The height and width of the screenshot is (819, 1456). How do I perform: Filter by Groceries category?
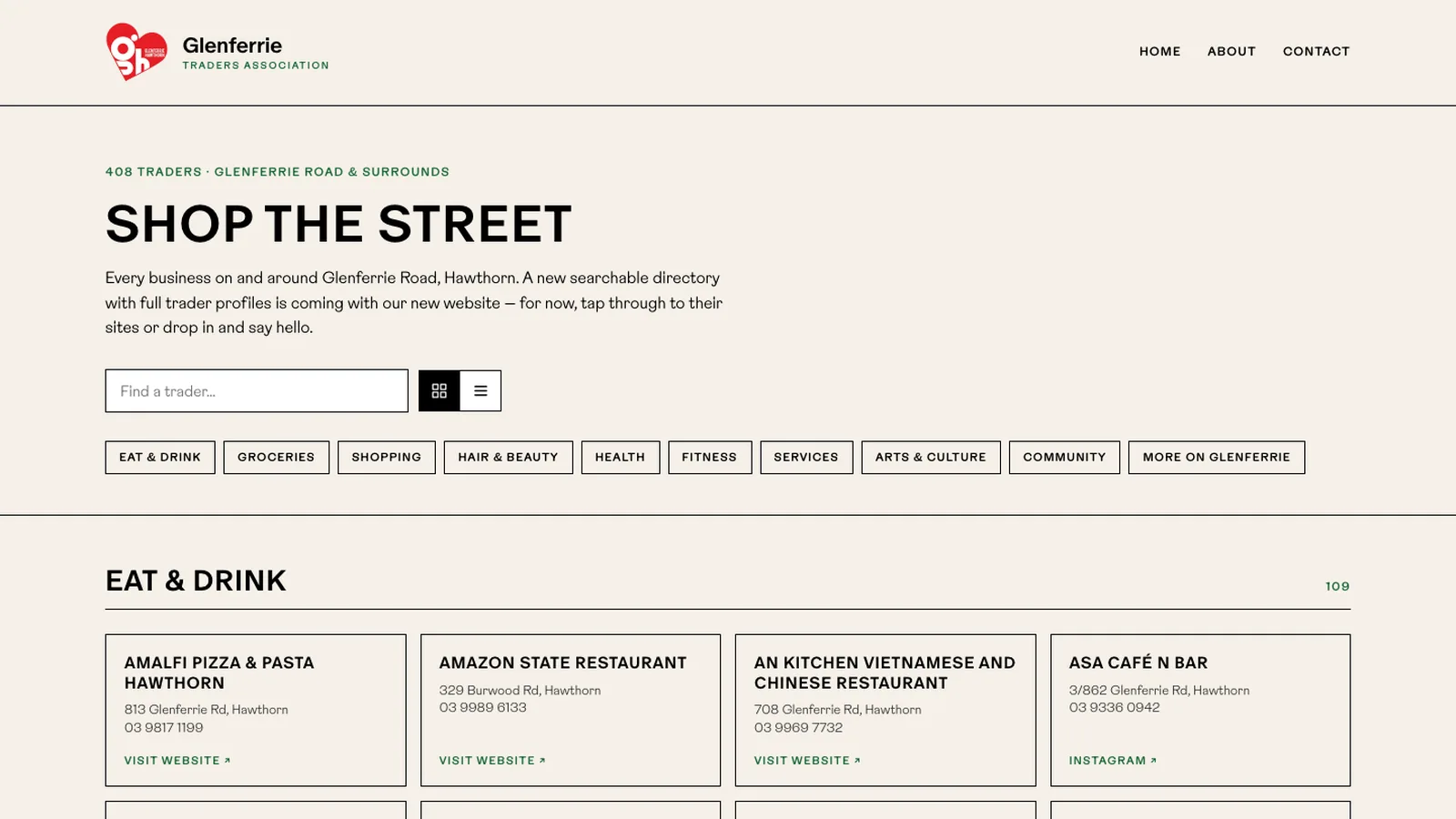pyautogui.click(x=276, y=457)
